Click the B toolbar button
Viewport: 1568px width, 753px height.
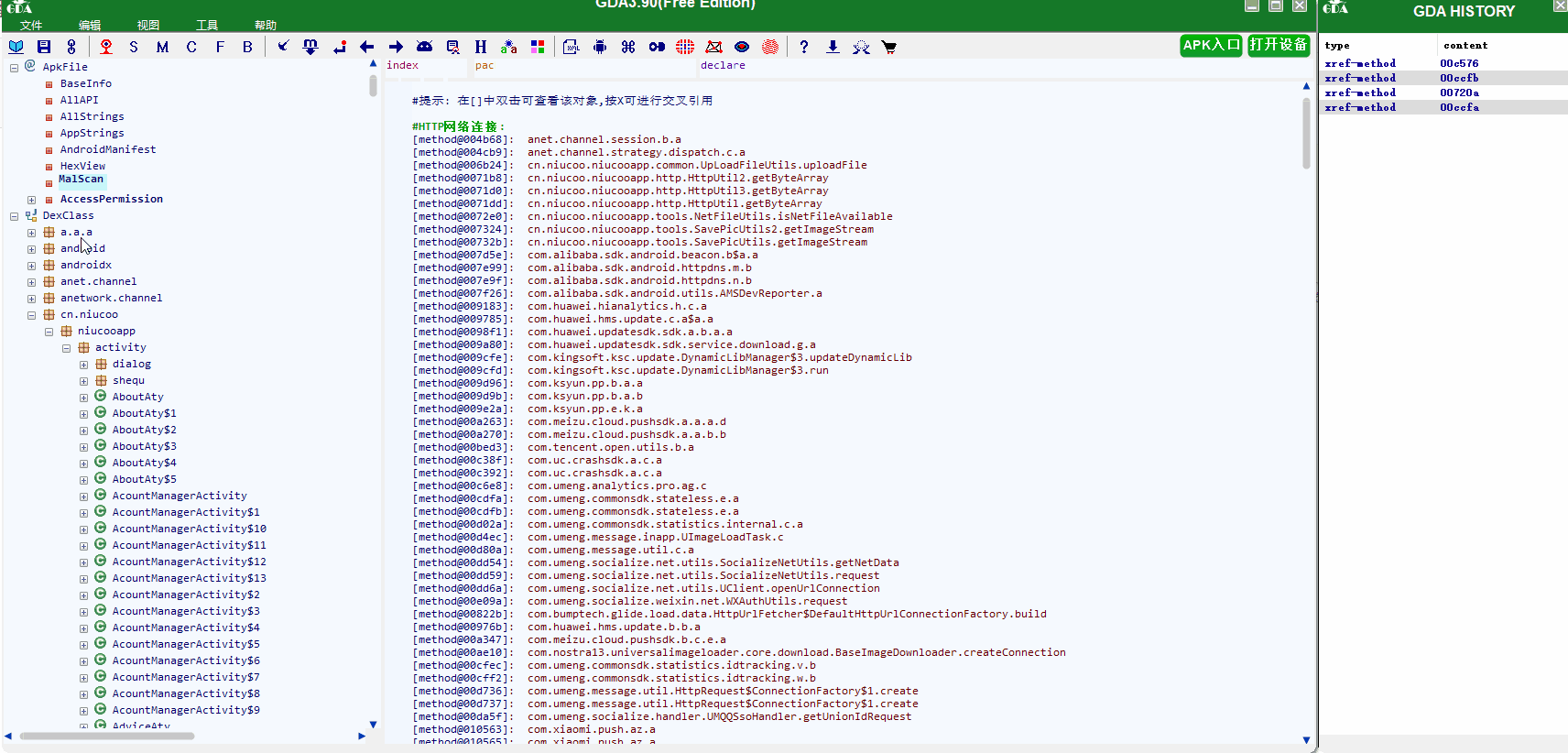tap(247, 47)
